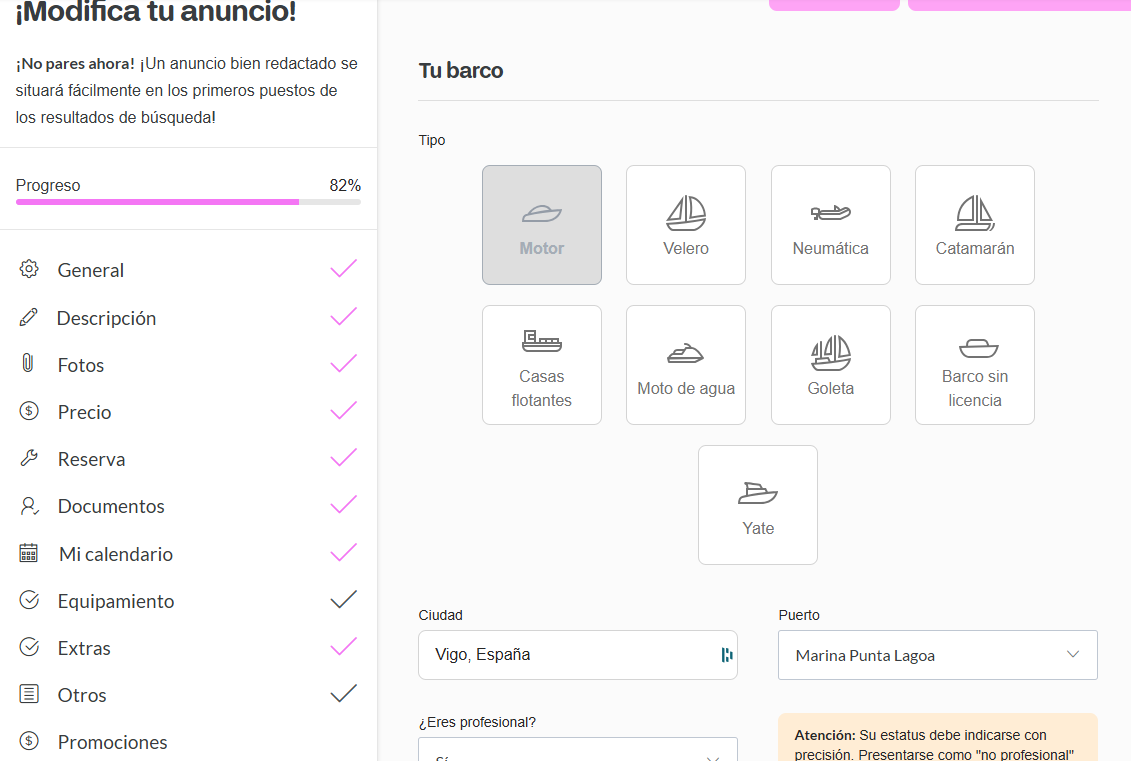Open the Puerto dropdown Marina Punta Lagoa
The width and height of the screenshot is (1131, 761).
click(937, 655)
